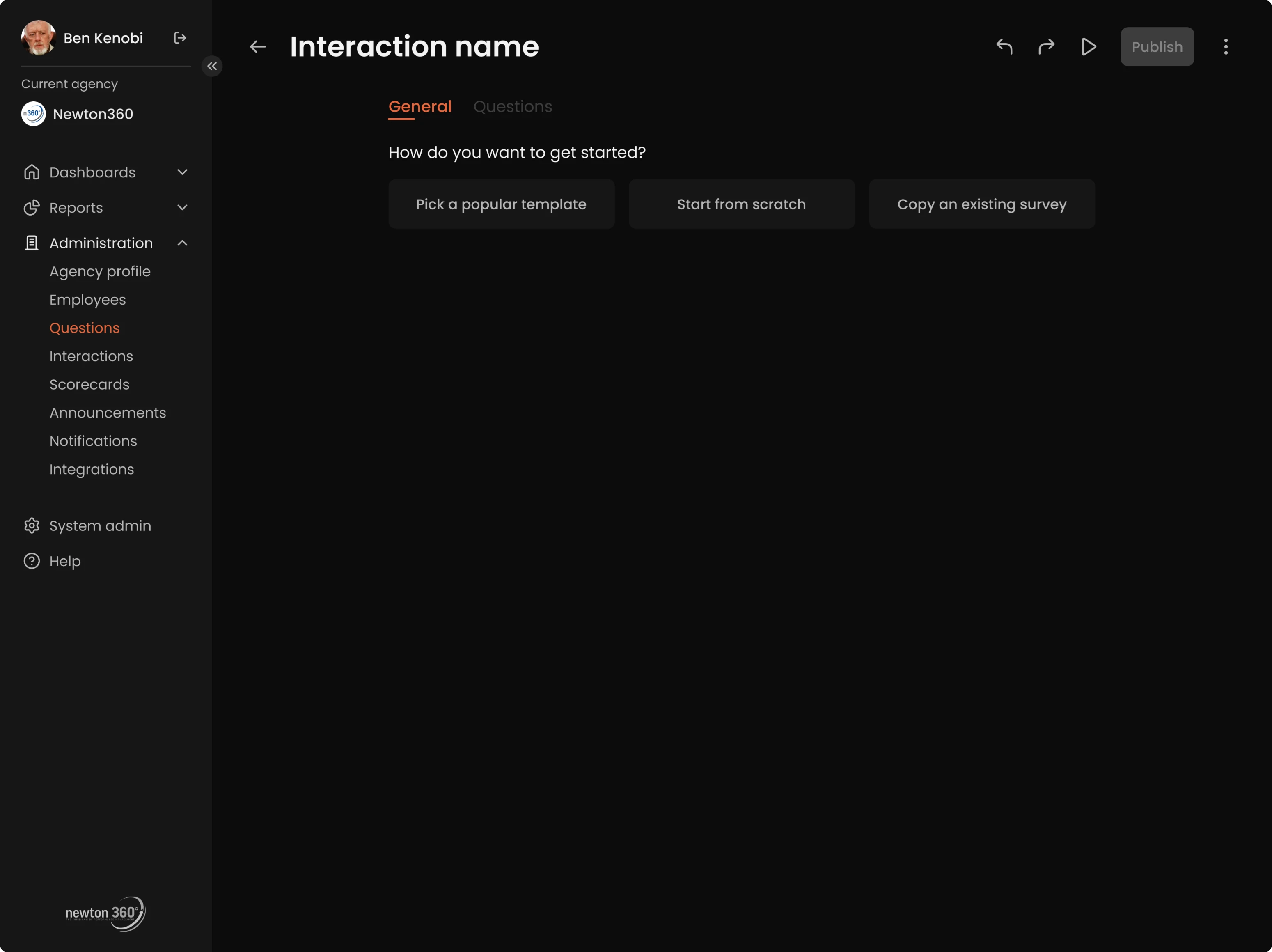The width and height of the screenshot is (1272, 952).
Task: Choose Start from scratch option
Action: click(741, 204)
